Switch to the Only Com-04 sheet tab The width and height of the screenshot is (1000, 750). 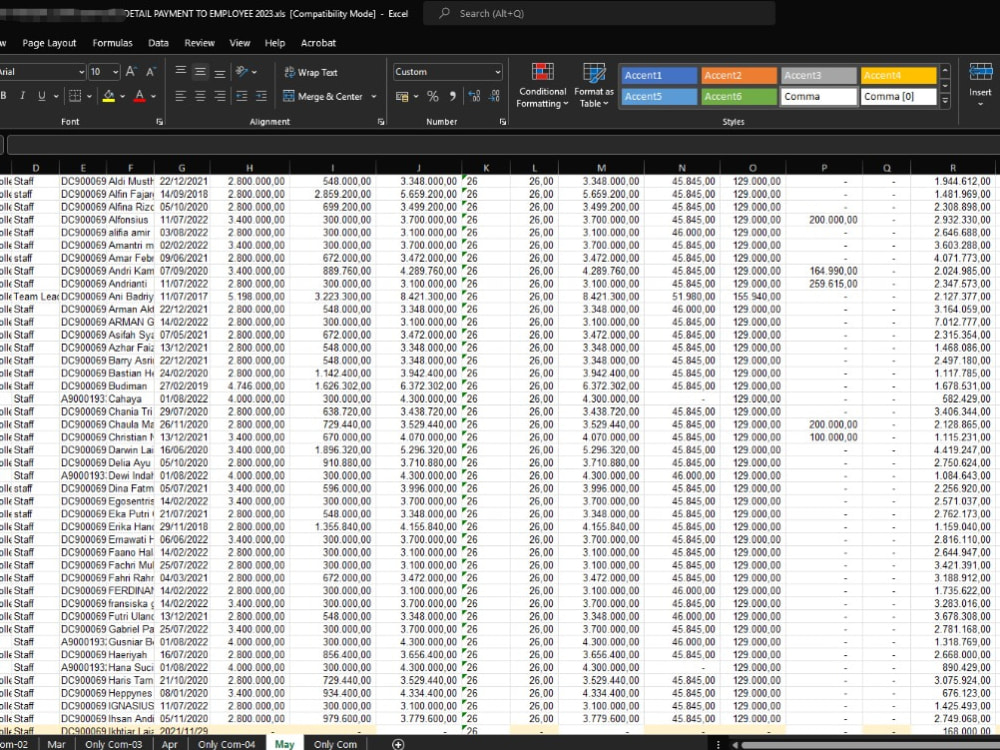pos(226,744)
